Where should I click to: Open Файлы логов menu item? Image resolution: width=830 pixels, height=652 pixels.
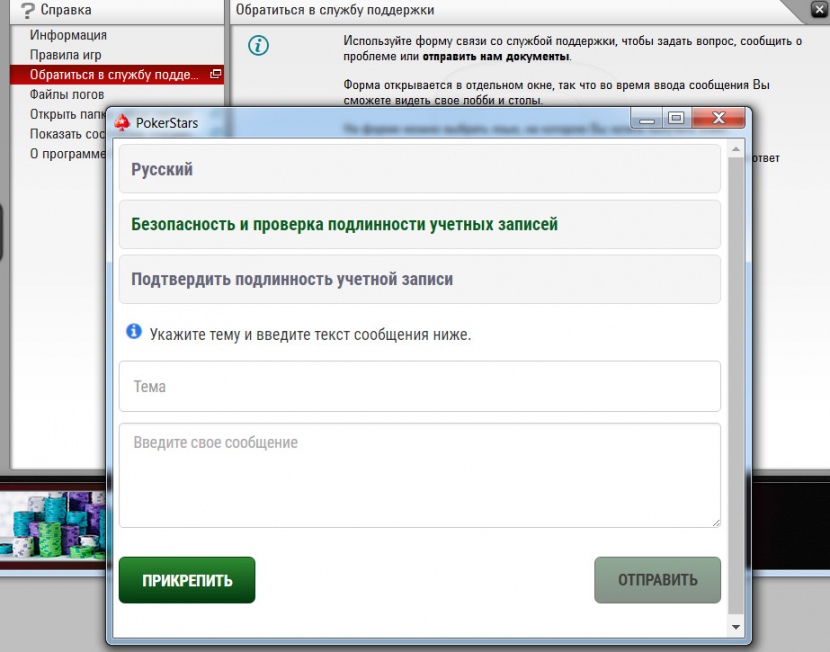tap(67, 94)
